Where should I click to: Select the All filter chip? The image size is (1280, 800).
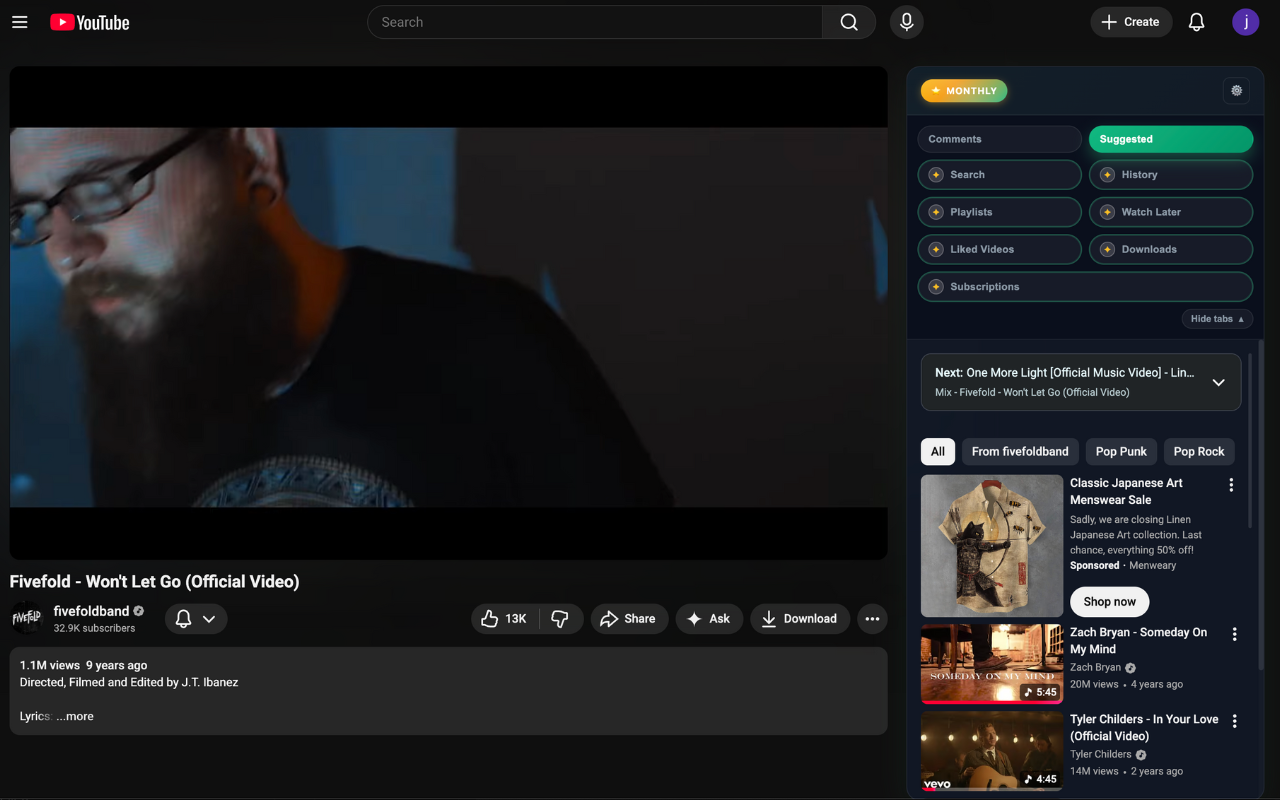pyautogui.click(x=938, y=451)
